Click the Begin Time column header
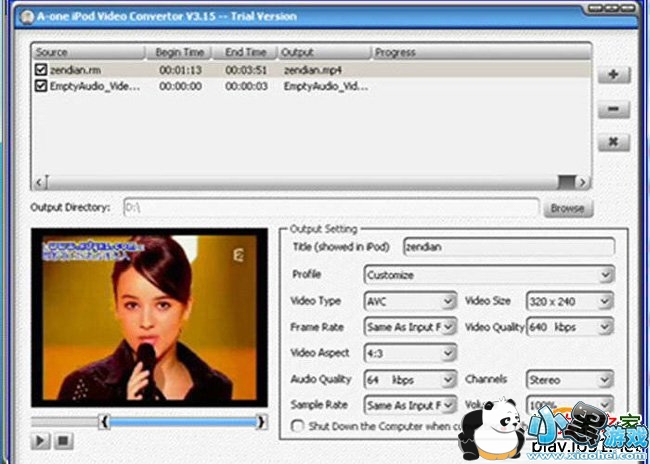The height and width of the screenshot is (464, 650). [179, 52]
